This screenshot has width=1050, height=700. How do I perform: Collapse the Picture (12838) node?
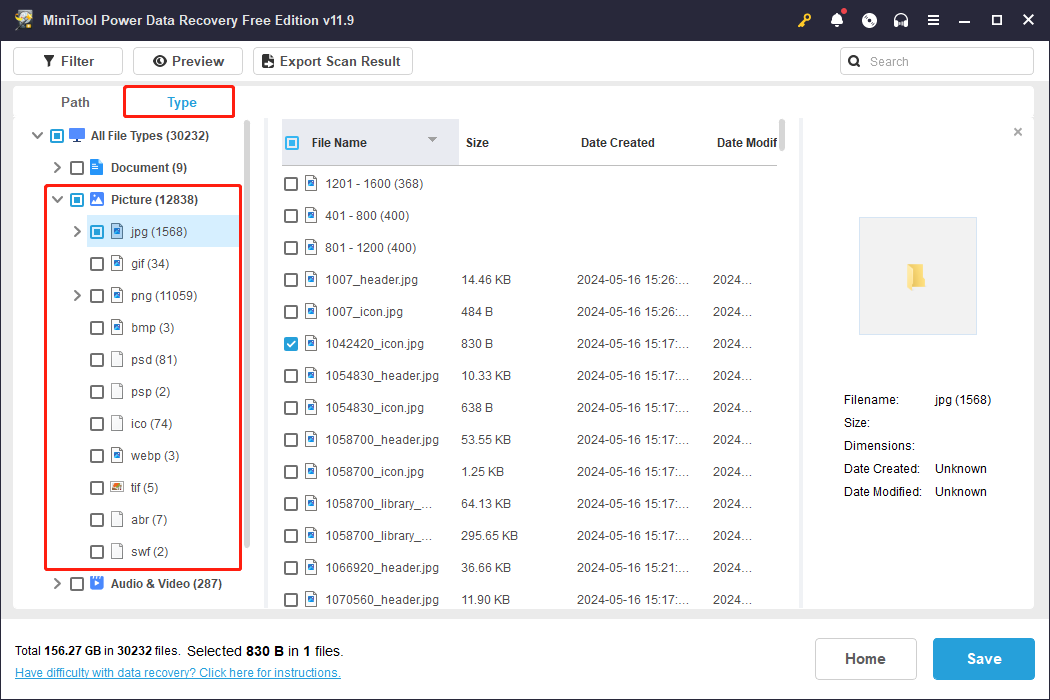coord(58,200)
